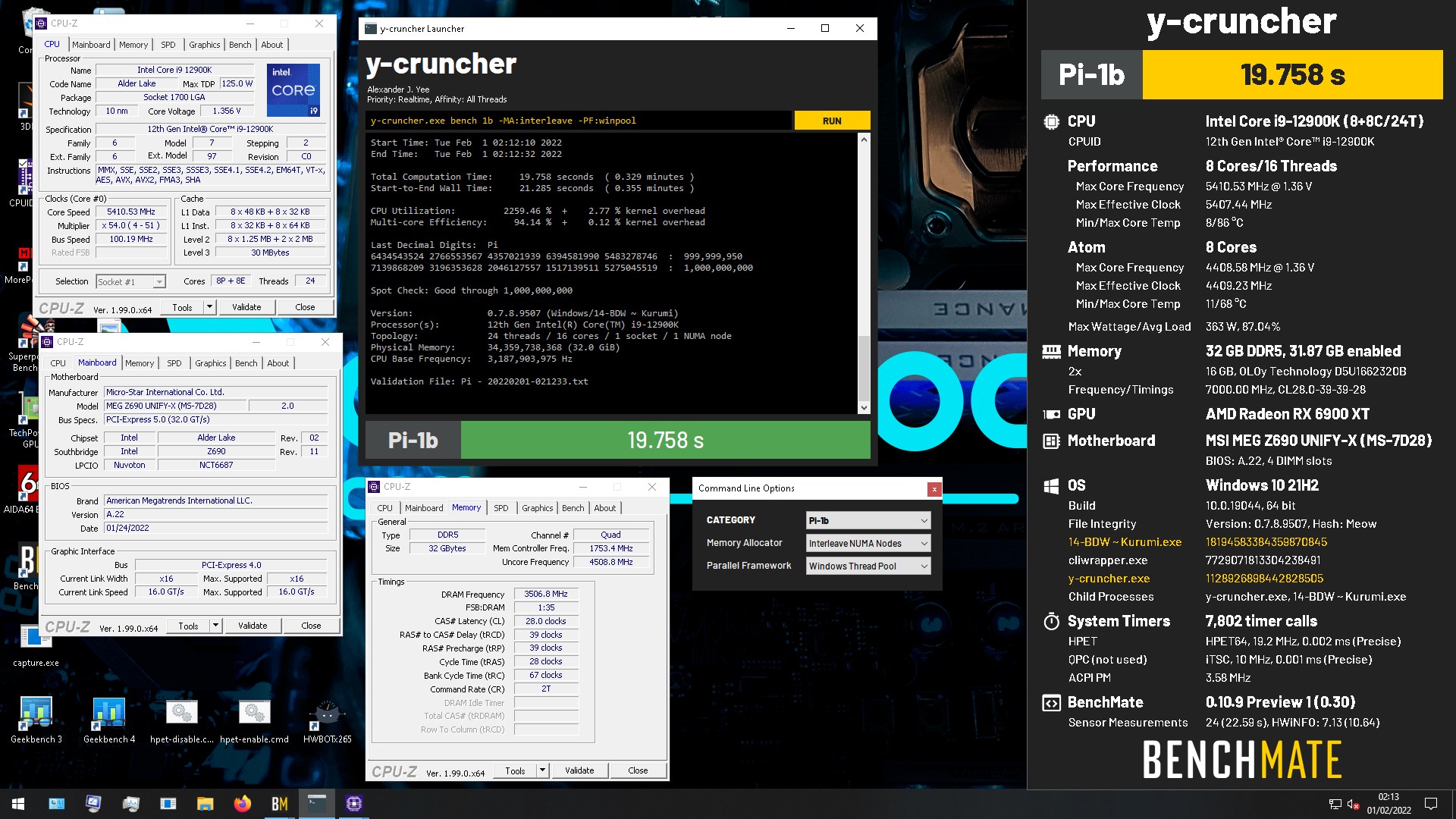Switch to CPU tab in Memory CPU-Z window

(x=384, y=508)
